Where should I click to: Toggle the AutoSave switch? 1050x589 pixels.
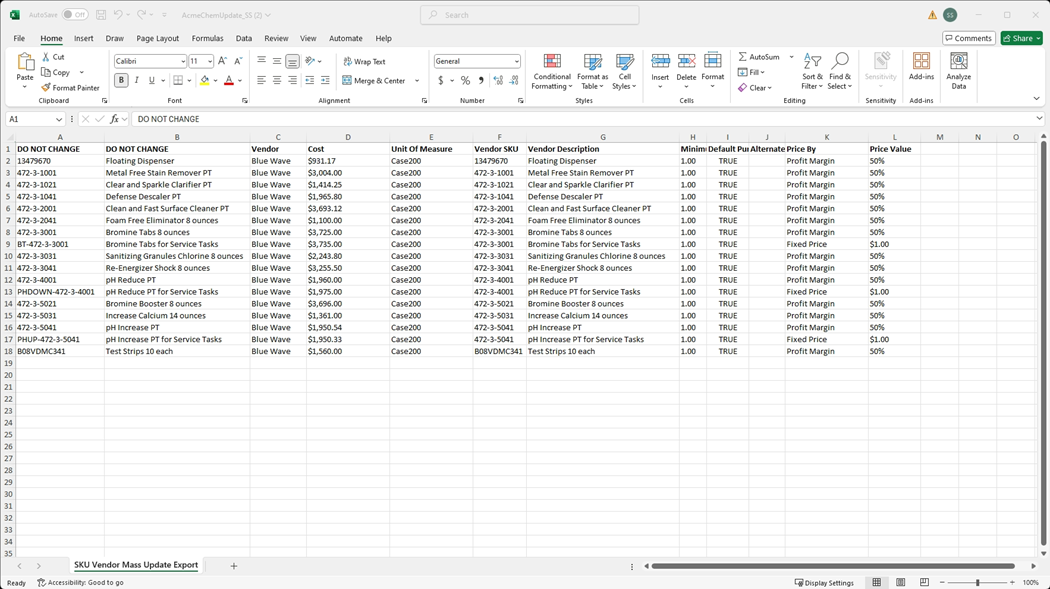click(x=75, y=15)
